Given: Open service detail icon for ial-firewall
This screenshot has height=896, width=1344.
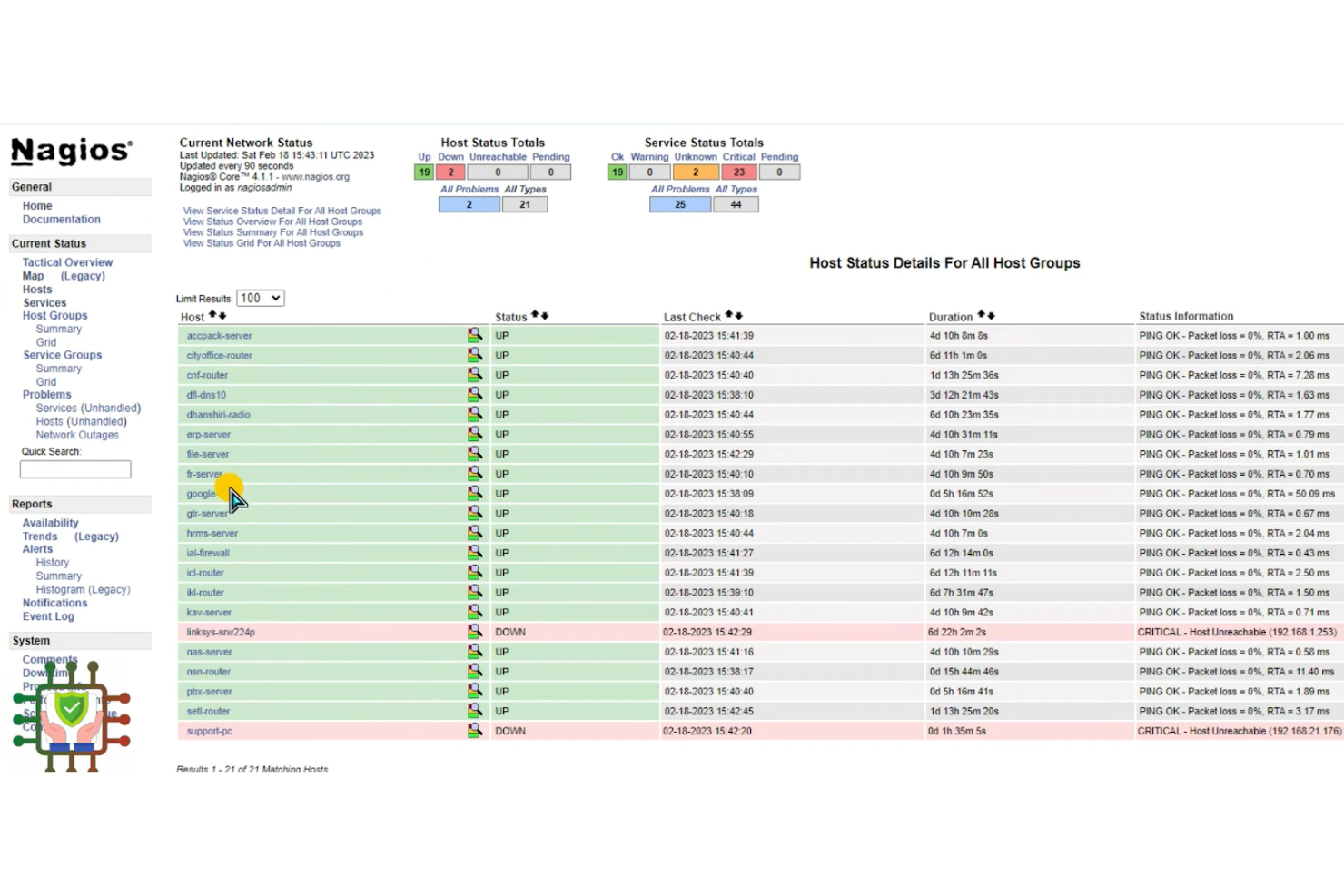Looking at the screenshot, I should pos(475,552).
